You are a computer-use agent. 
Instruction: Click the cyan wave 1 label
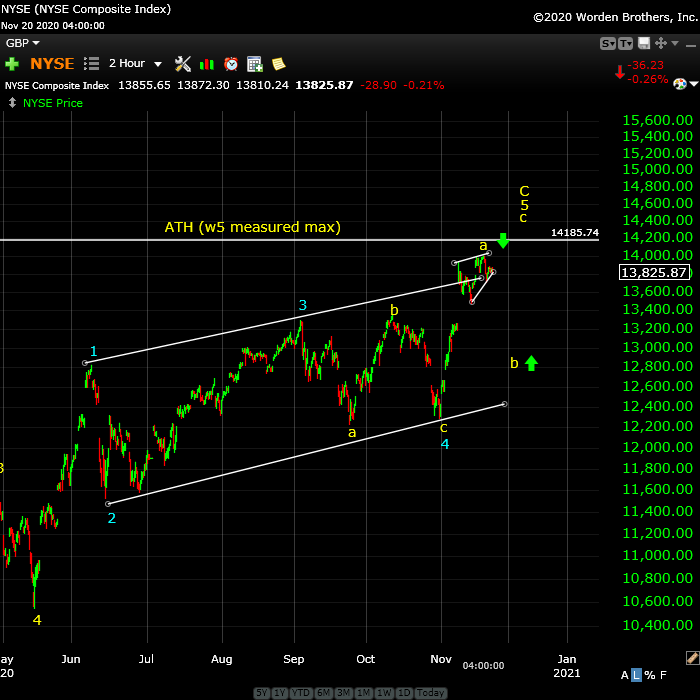coord(94,351)
